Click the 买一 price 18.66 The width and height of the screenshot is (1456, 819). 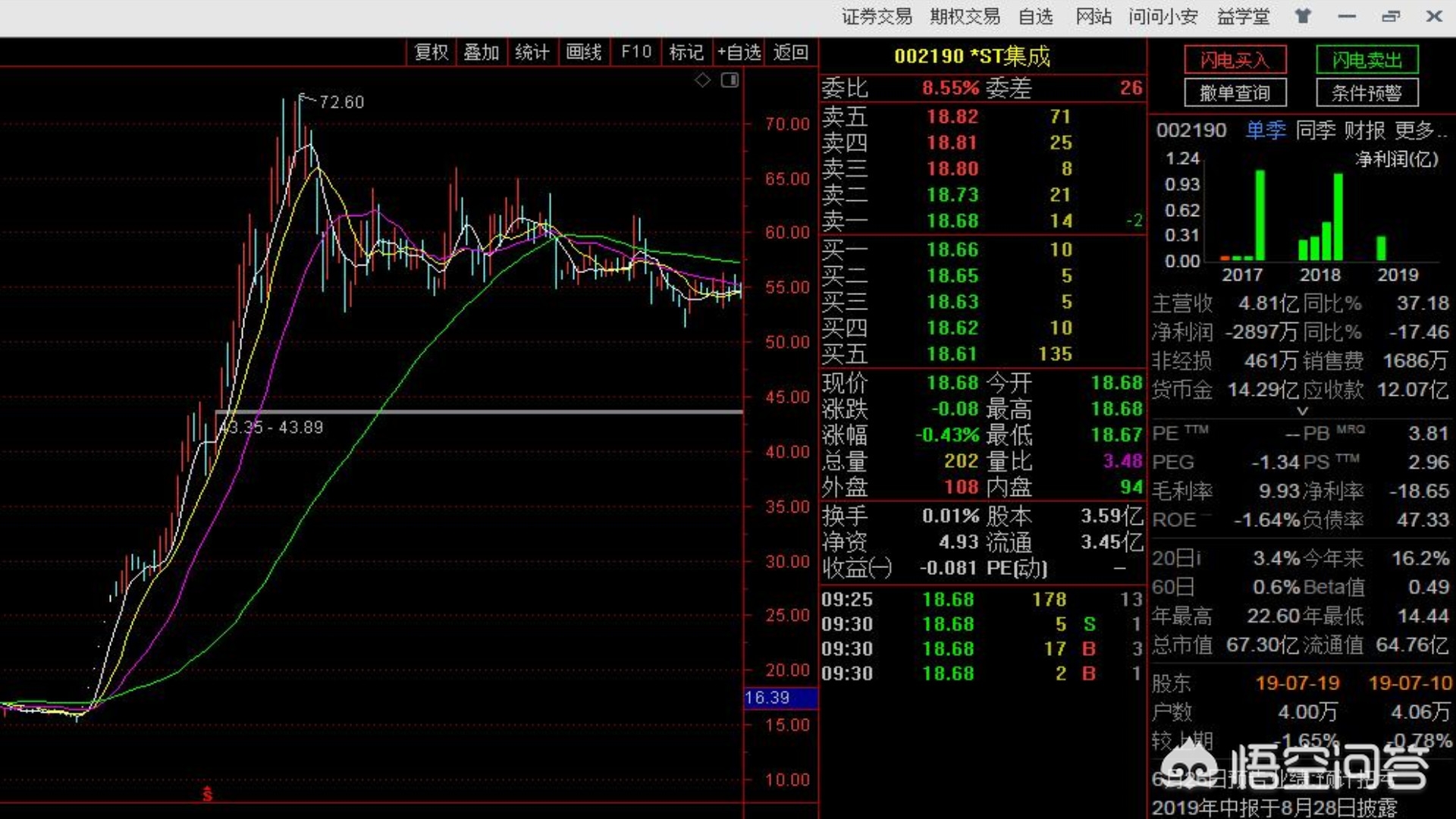click(x=952, y=250)
